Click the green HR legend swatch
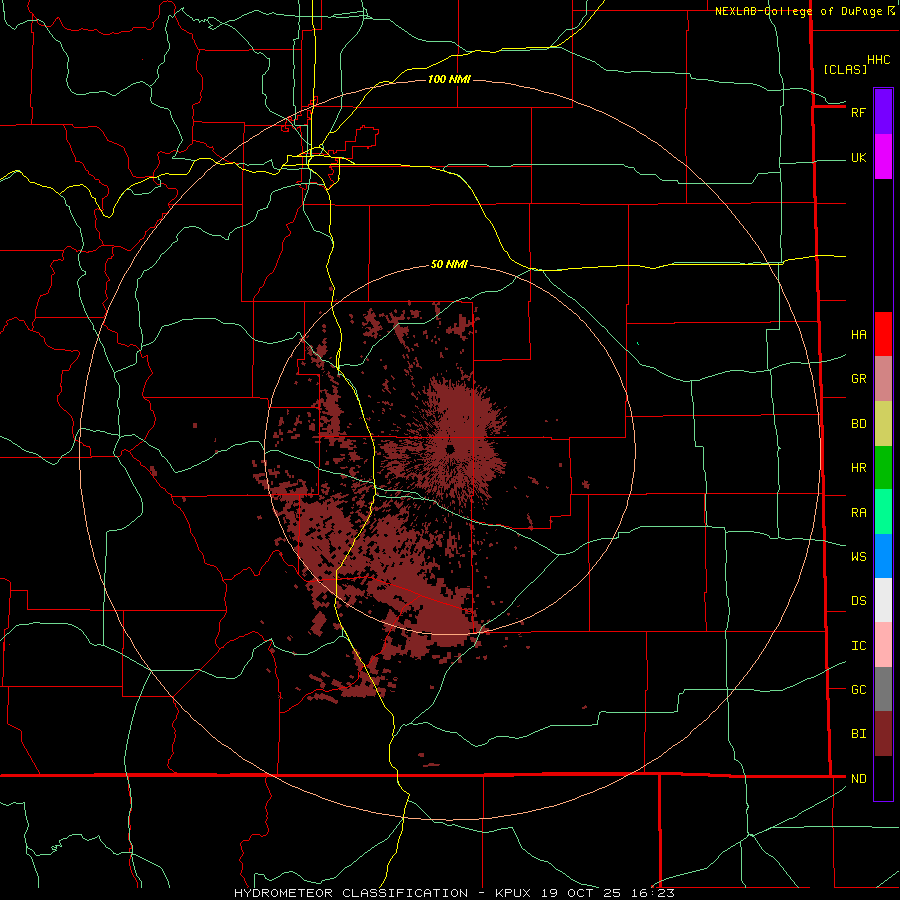This screenshot has width=900, height=900. point(883,468)
